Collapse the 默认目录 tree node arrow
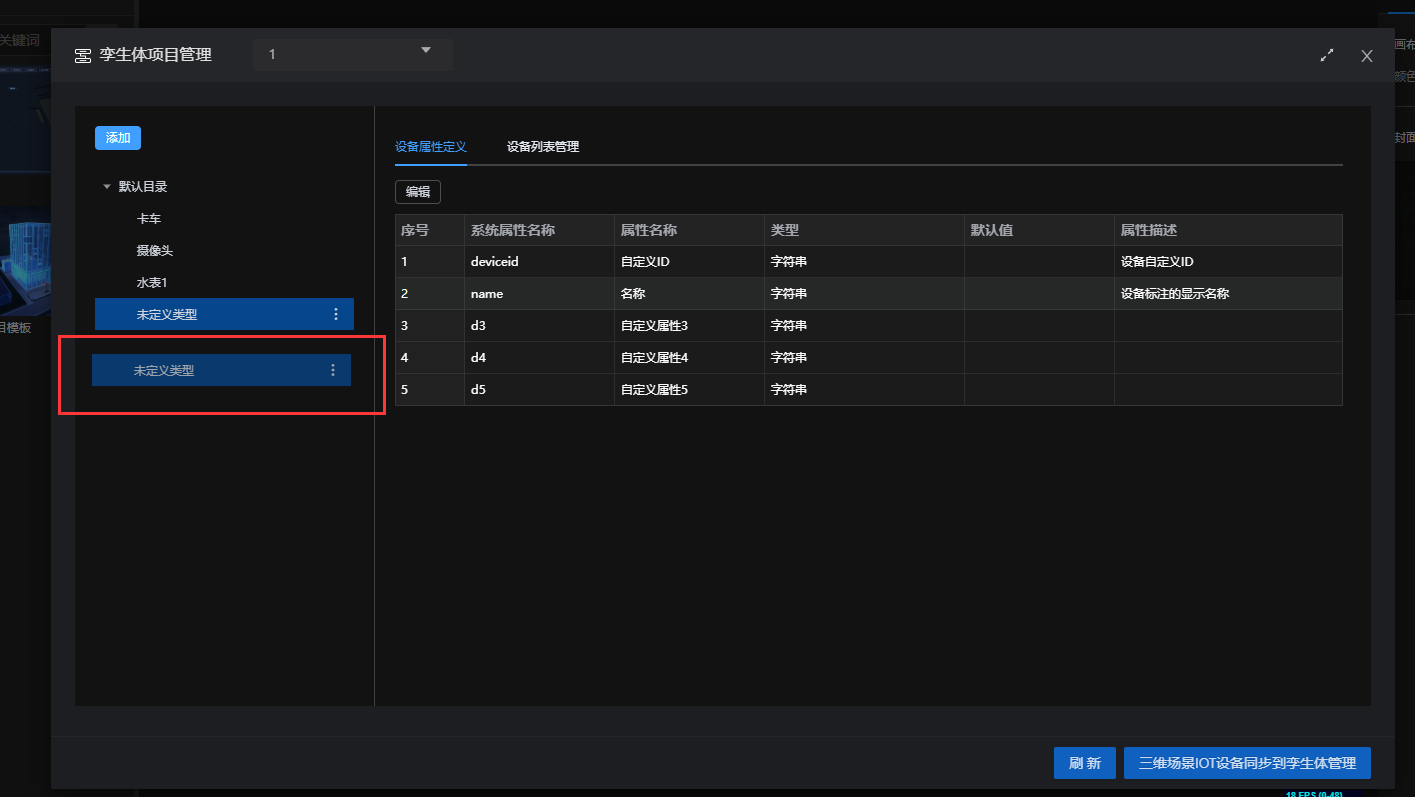This screenshot has height=797, width=1415. click(x=107, y=187)
